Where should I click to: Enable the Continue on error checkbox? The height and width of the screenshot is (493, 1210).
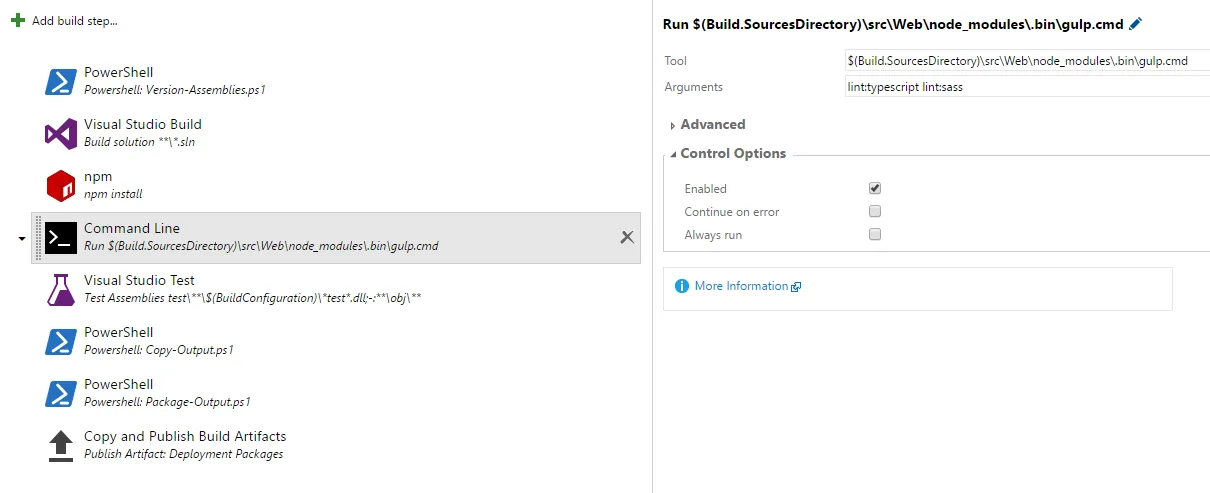(875, 212)
